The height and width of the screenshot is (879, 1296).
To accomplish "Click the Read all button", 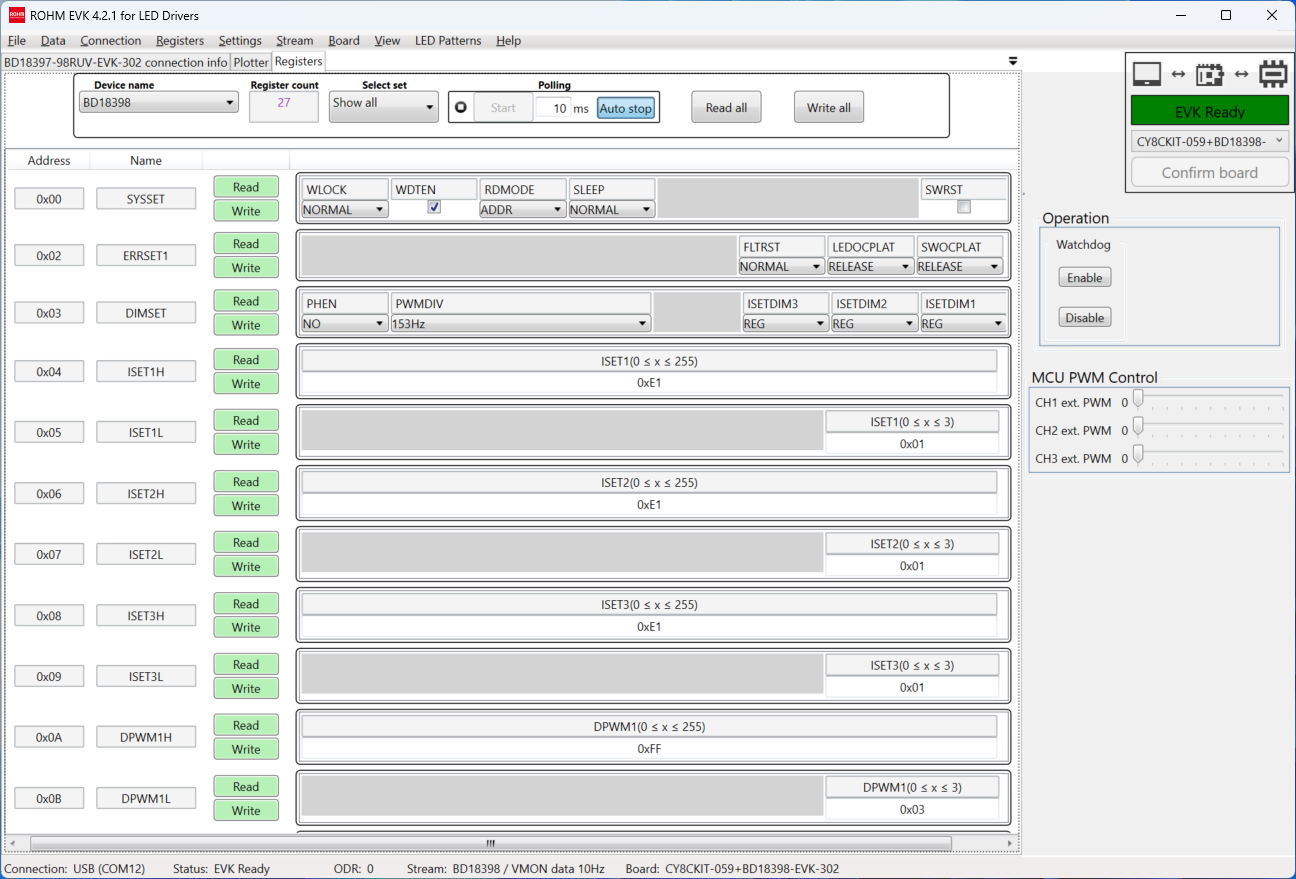I will click(726, 108).
